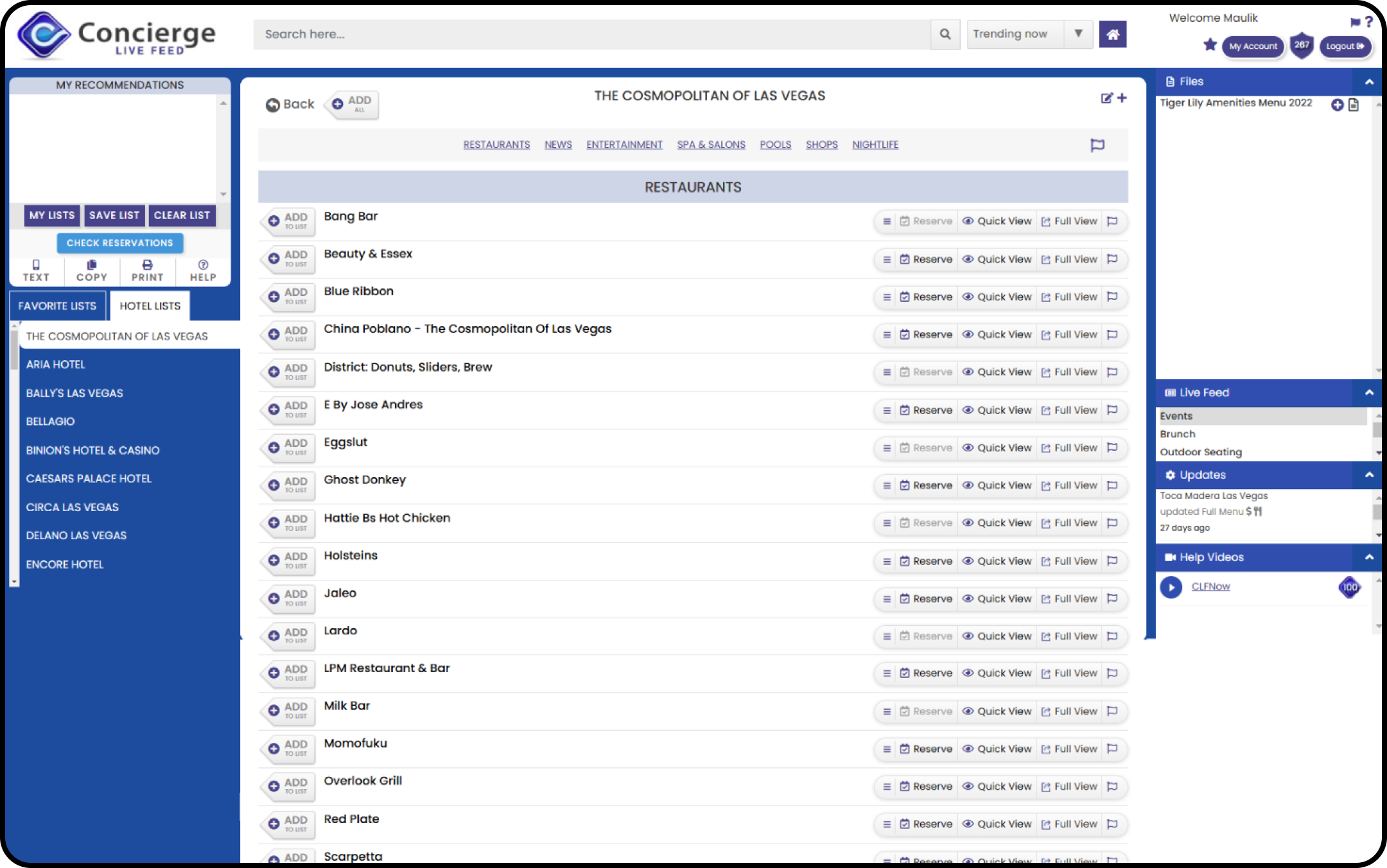The width and height of the screenshot is (1387, 868).
Task: Open My Account
Action: 1253,46
